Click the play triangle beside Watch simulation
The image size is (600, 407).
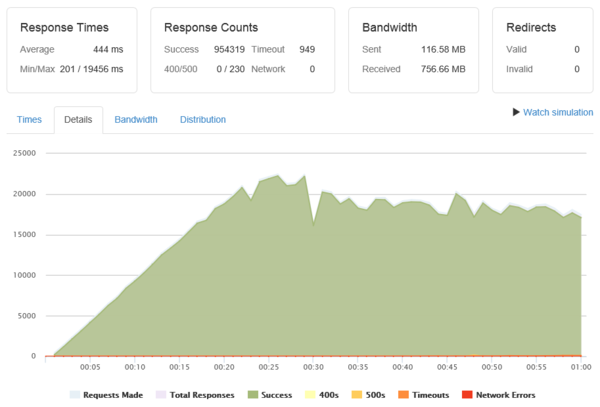[x=516, y=112]
